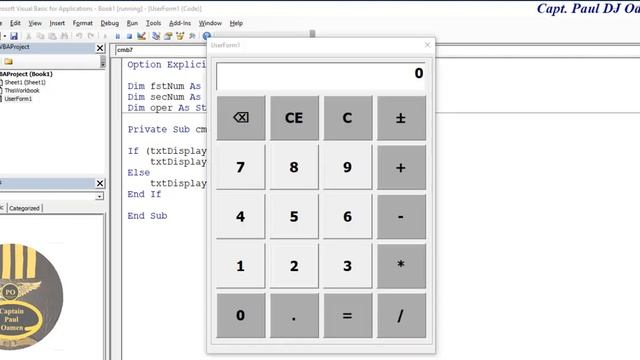Toggle Design Mode icon in toolbar

pyautogui.click(x=142, y=36)
